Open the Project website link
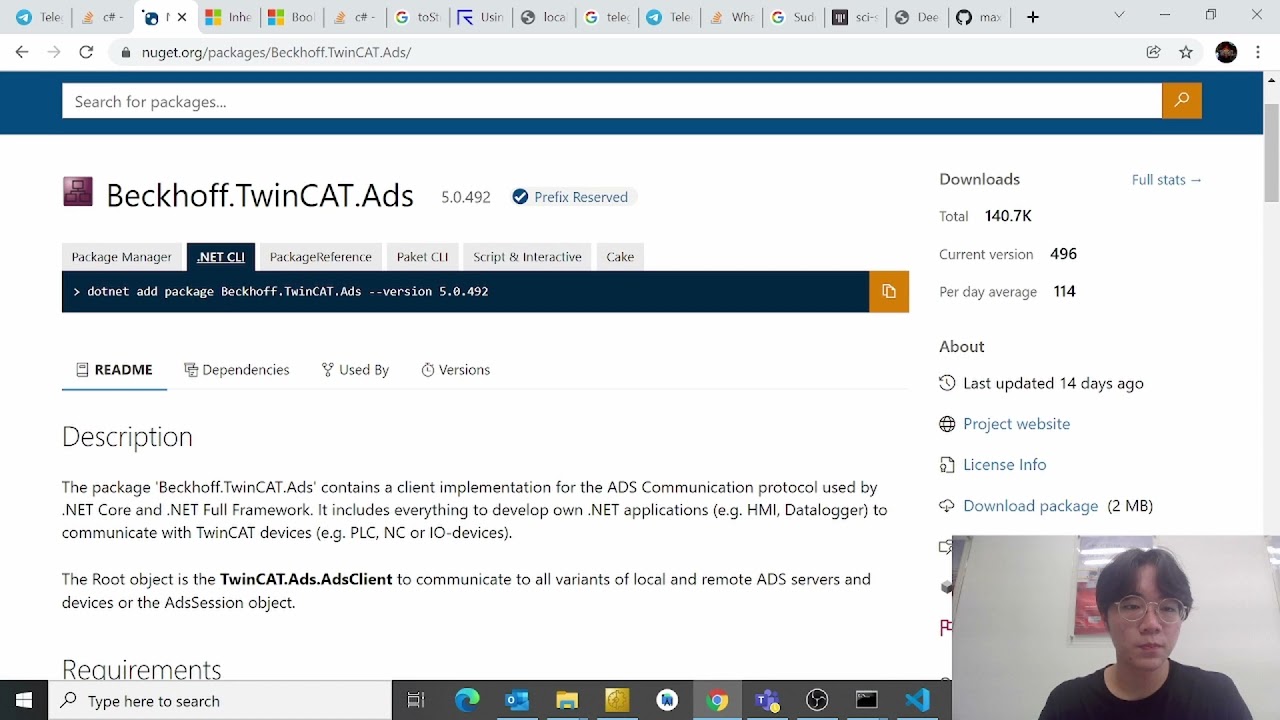Image resolution: width=1280 pixels, height=720 pixels. click(x=1016, y=424)
